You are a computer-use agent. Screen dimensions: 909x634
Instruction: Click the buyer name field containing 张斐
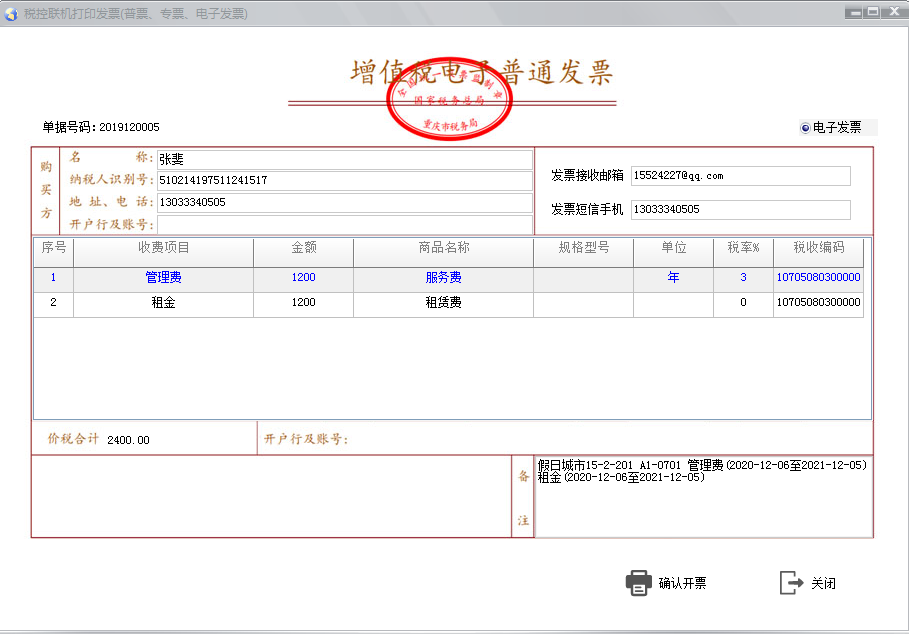click(x=345, y=159)
